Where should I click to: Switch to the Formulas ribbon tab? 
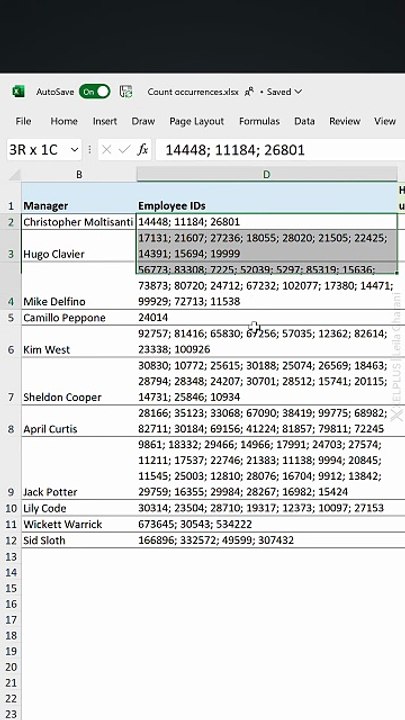coord(259,121)
